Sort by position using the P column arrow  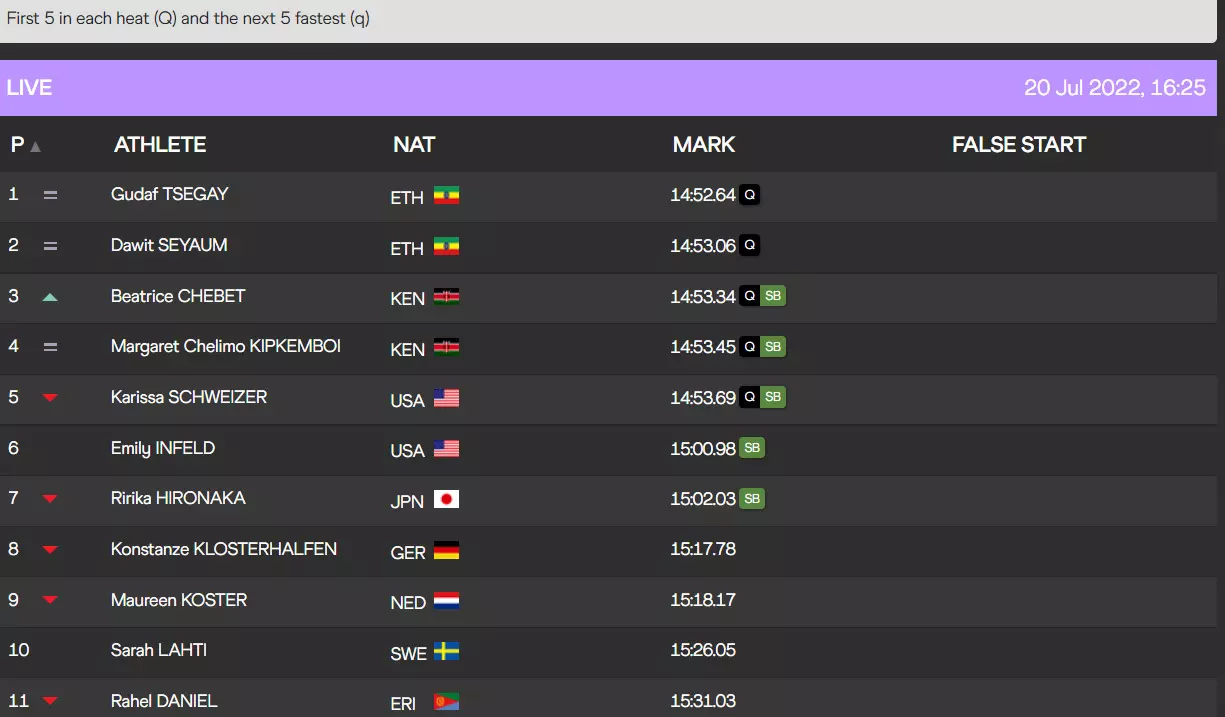pyautogui.click(x=35, y=146)
